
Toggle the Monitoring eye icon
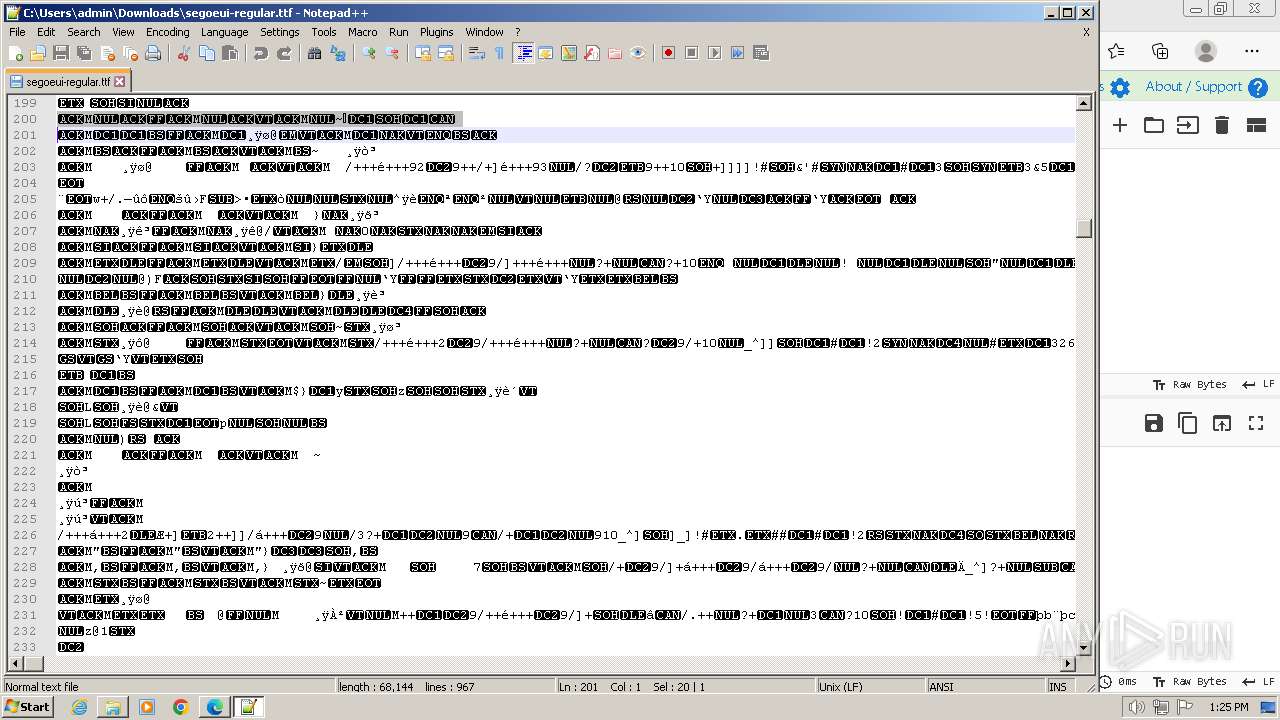click(638, 53)
